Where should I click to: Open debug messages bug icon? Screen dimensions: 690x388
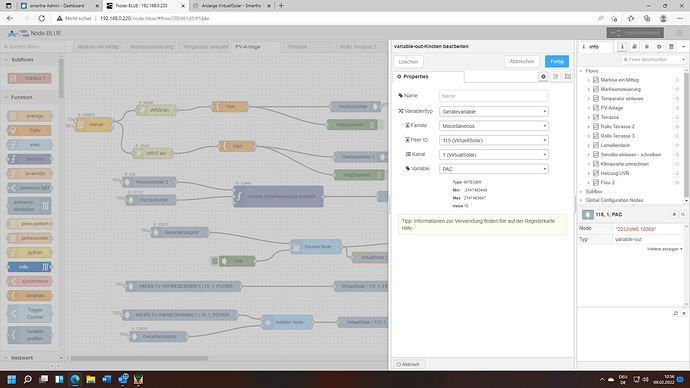point(646,47)
